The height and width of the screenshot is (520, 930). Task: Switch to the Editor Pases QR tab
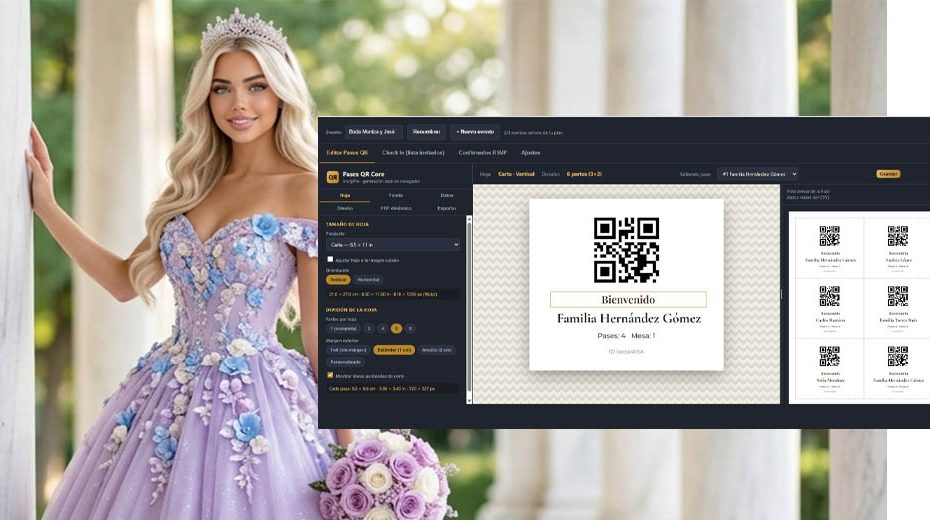(347, 153)
